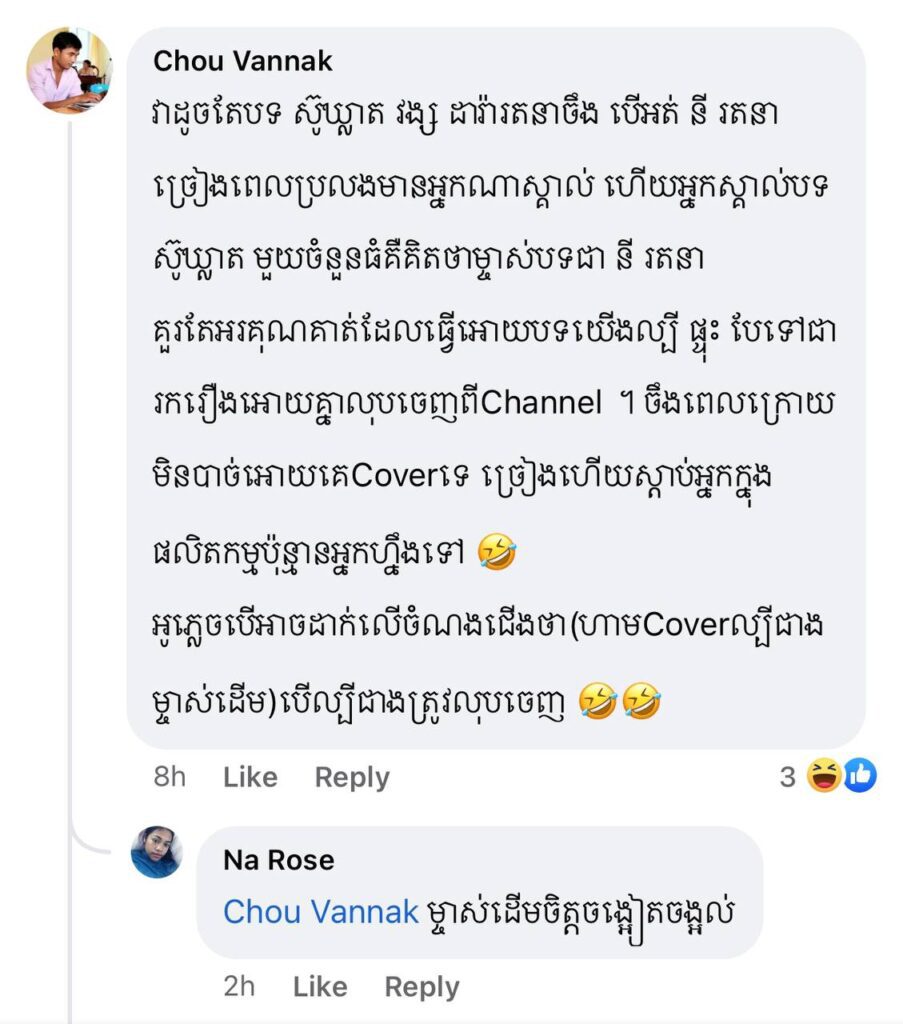
Task: Open Chou Vannak's profile picture
Action: click(67, 70)
